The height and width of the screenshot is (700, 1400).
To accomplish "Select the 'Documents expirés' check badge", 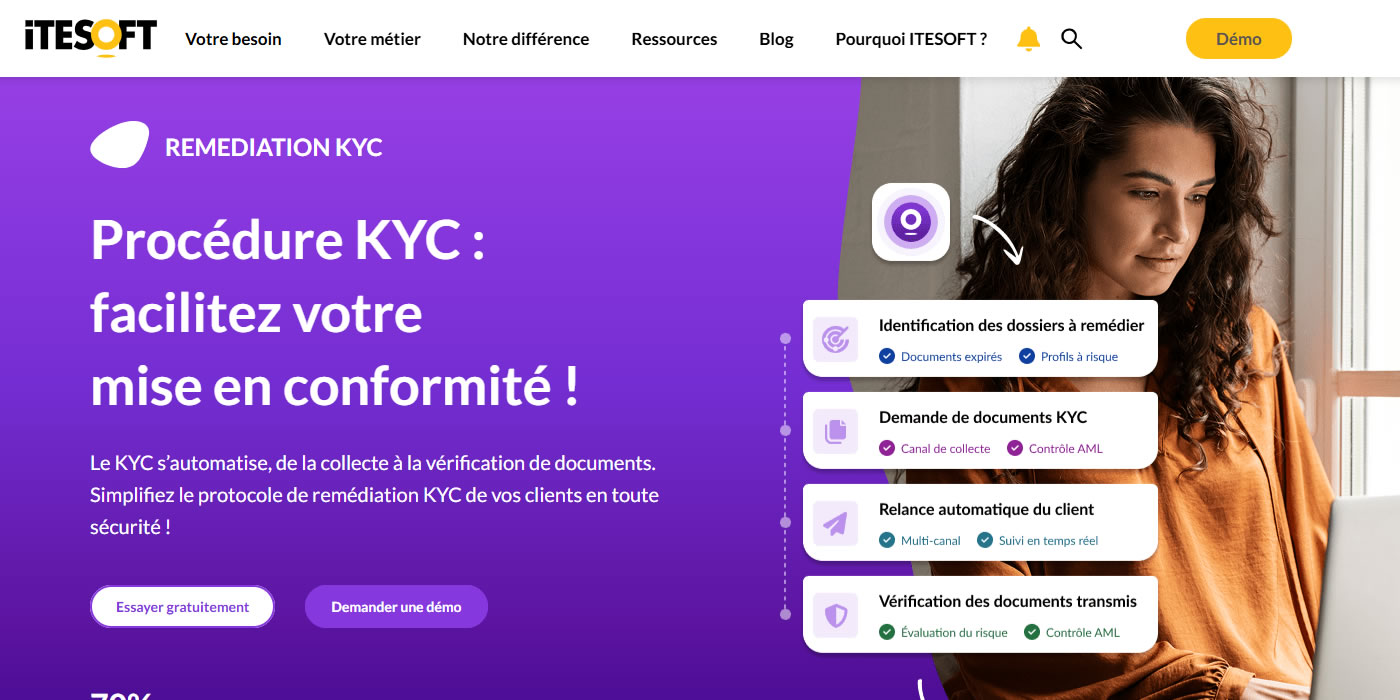I will pos(940,356).
